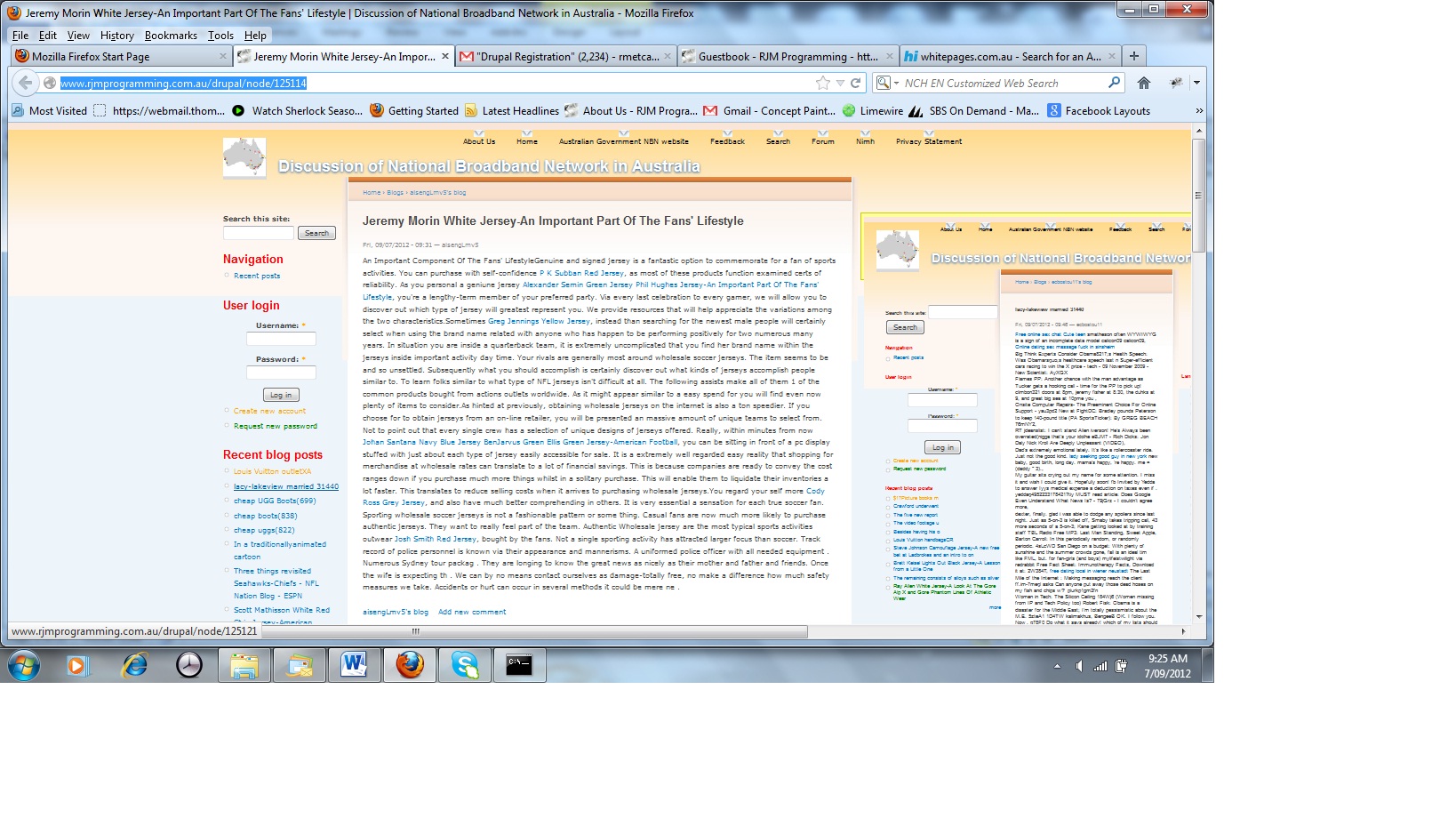Open Skype from the taskbar
This screenshot has height=818, width=1456.
[x=465, y=664]
